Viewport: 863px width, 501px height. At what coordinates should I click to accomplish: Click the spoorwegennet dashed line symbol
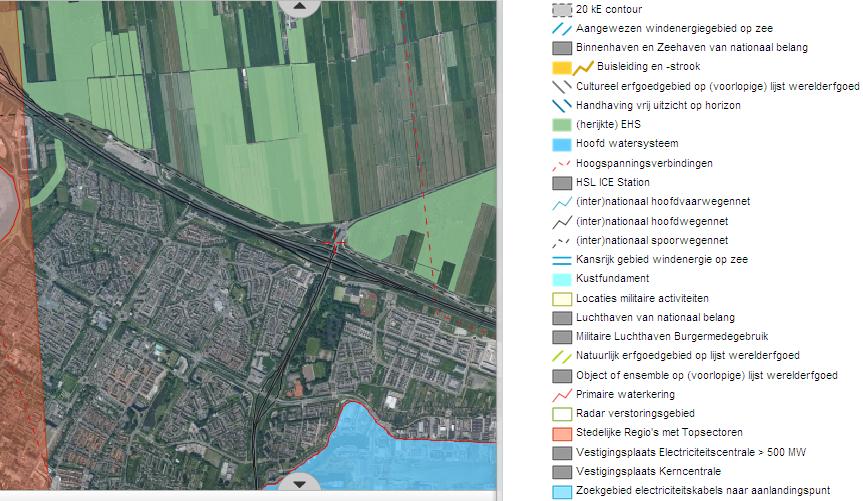562,241
